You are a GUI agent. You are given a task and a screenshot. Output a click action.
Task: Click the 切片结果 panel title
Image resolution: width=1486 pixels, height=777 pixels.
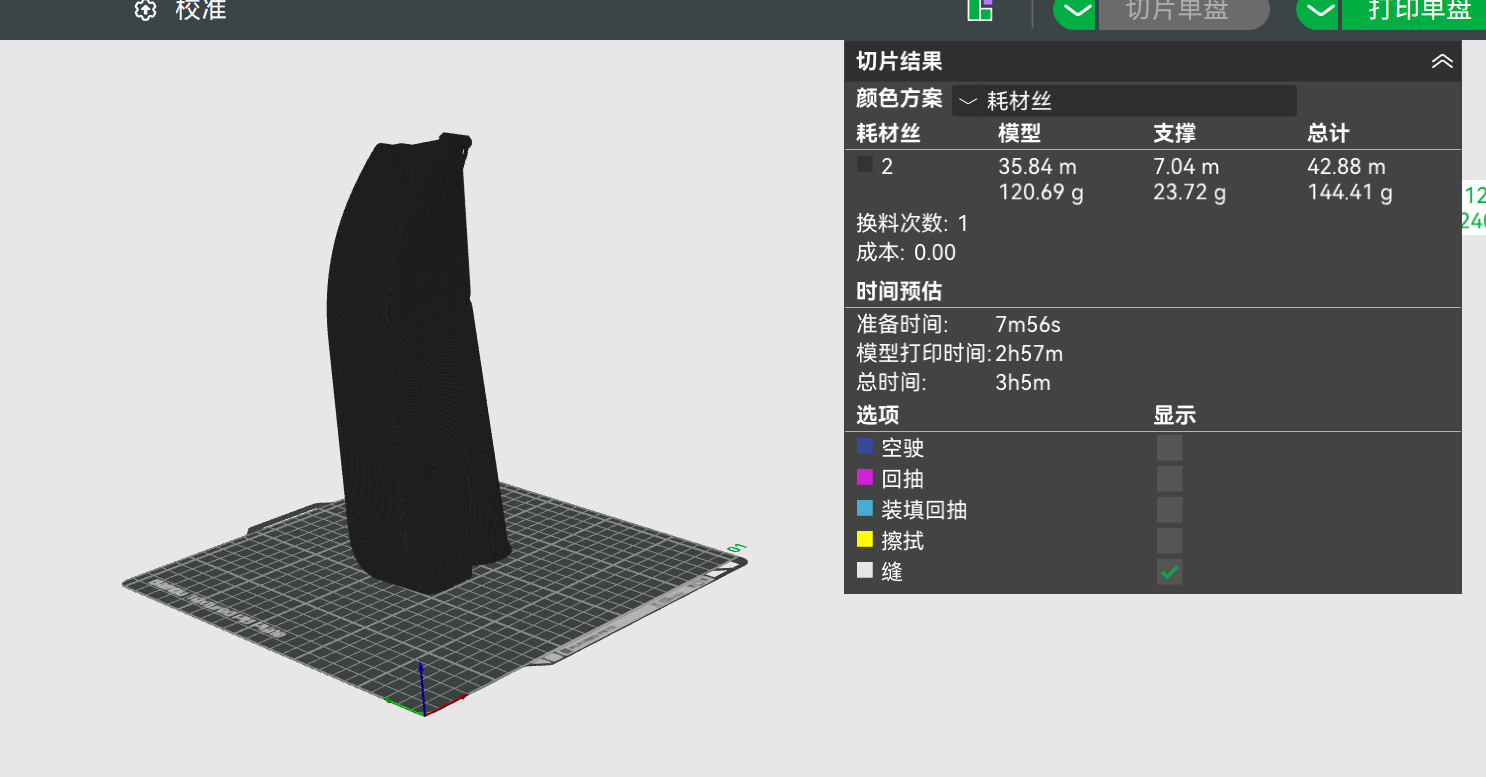click(899, 62)
